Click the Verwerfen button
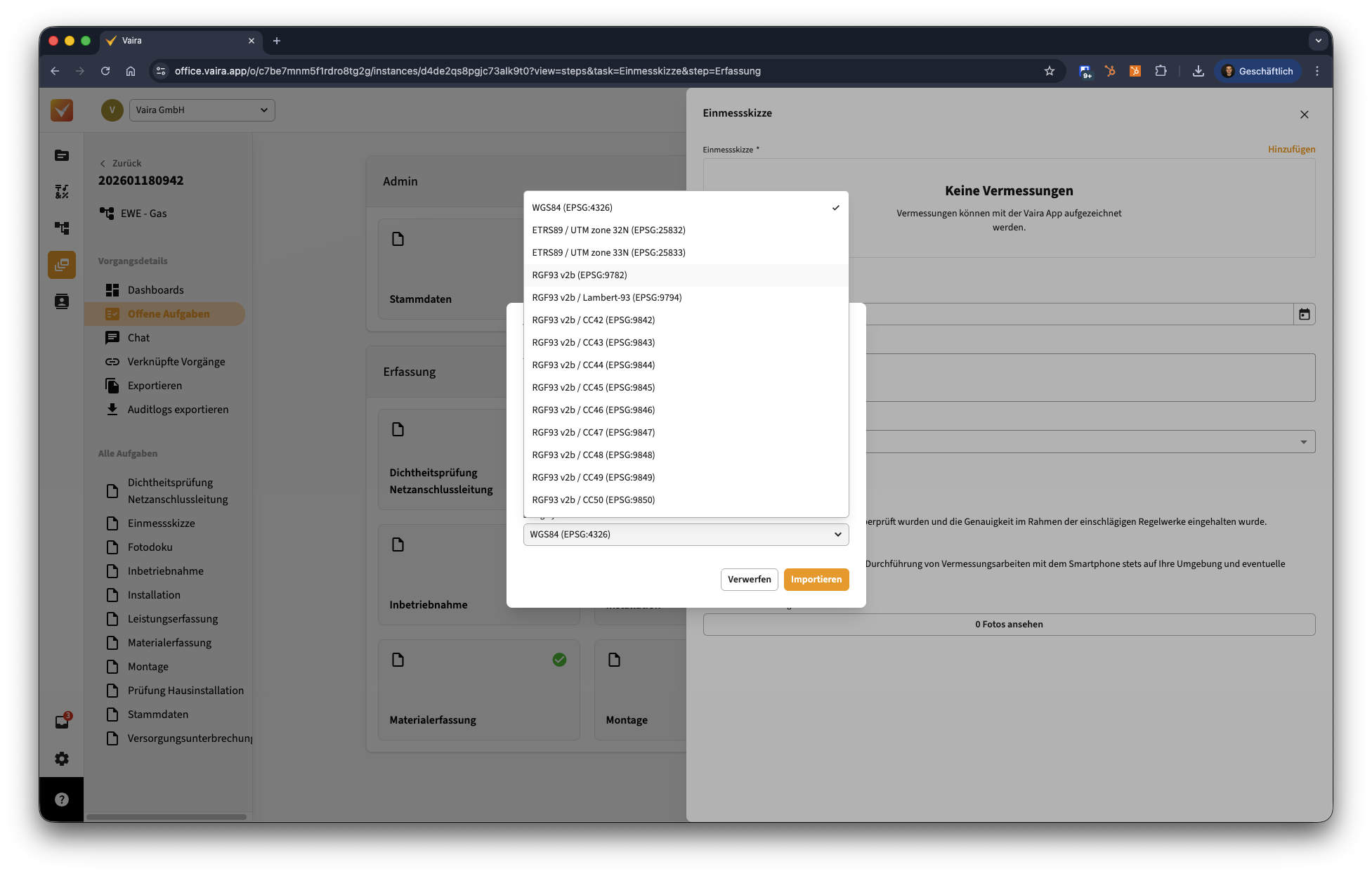 pyautogui.click(x=749, y=580)
